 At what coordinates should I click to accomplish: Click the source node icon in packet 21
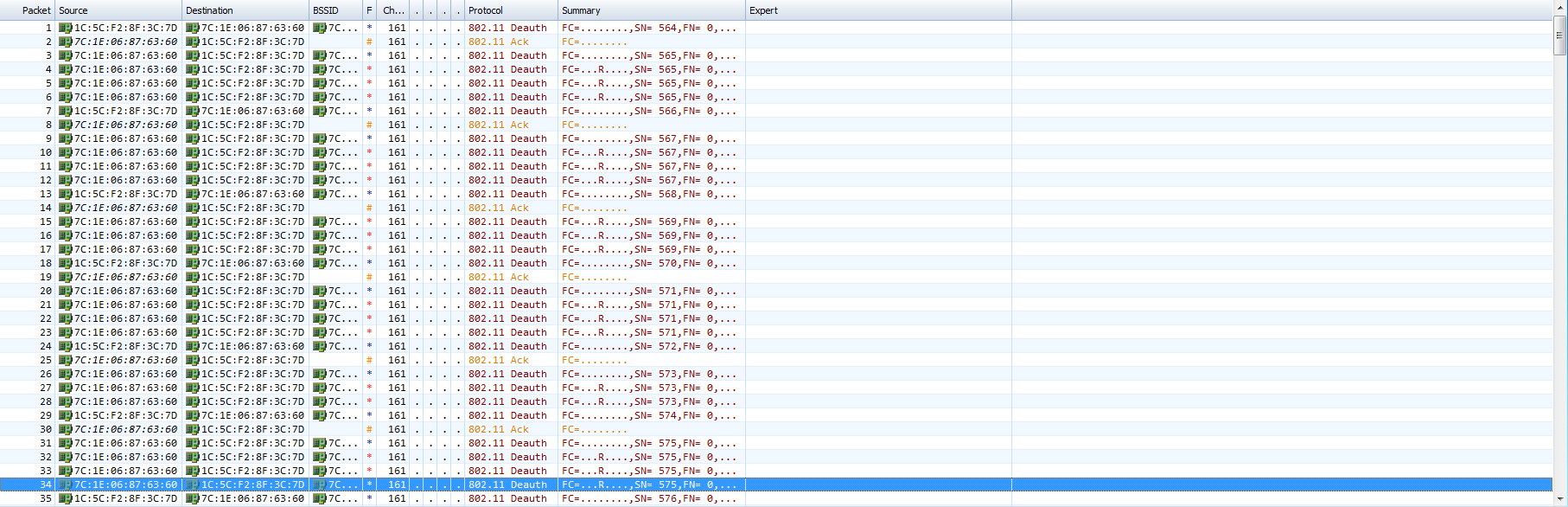[x=65, y=305]
